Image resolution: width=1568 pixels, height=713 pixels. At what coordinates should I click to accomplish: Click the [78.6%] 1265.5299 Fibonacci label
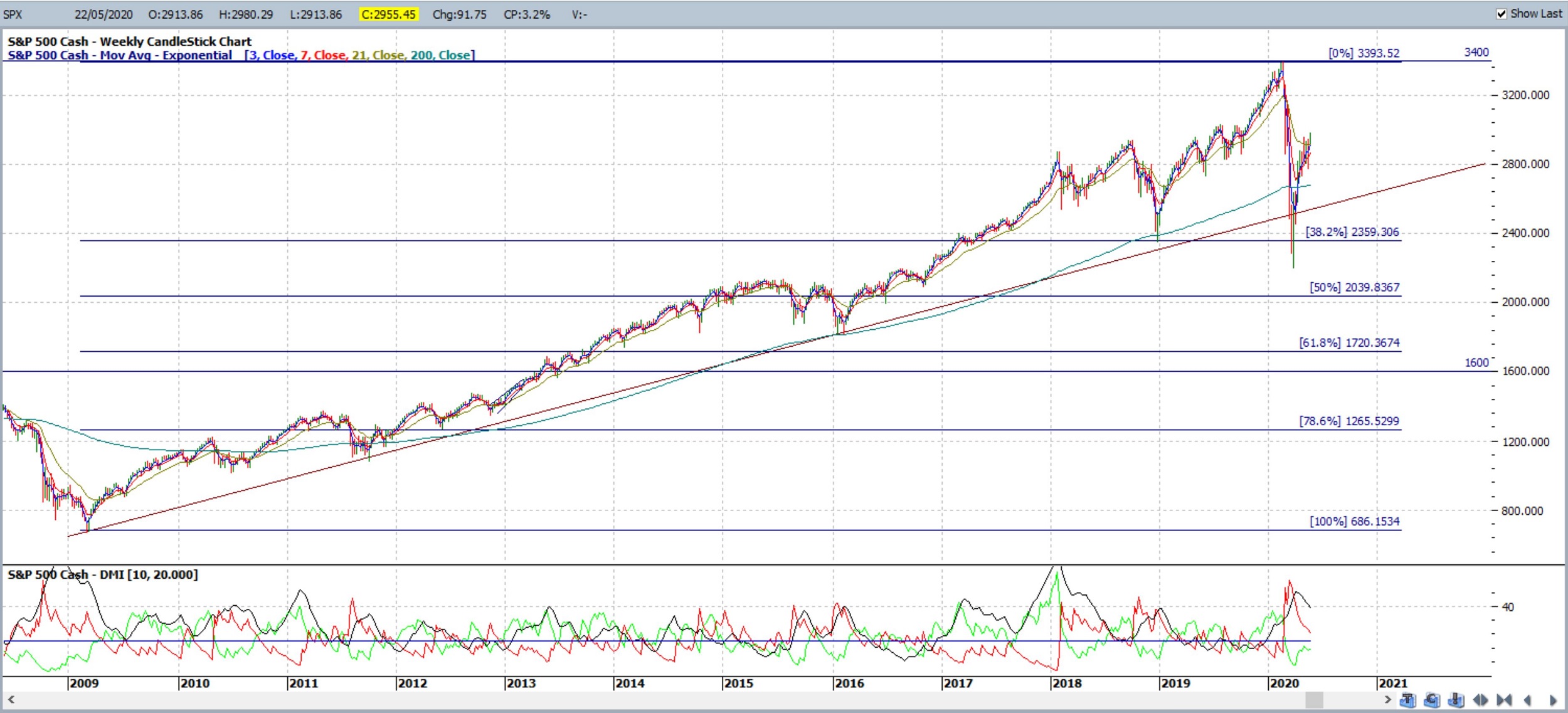point(1349,421)
